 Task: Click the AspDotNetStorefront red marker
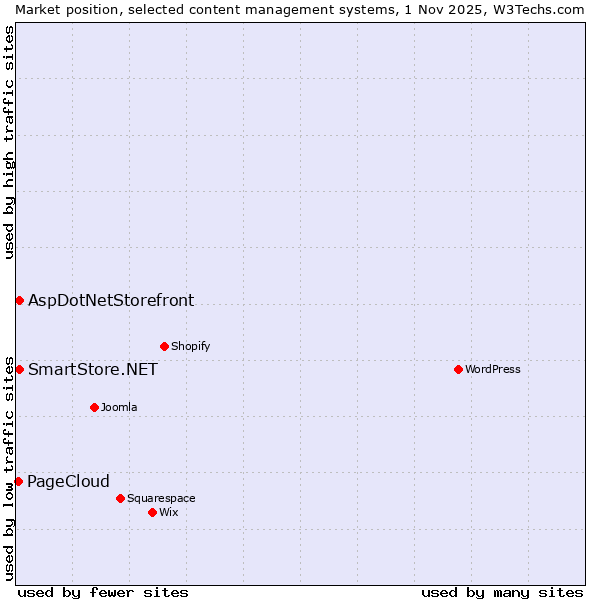click(19, 300)
